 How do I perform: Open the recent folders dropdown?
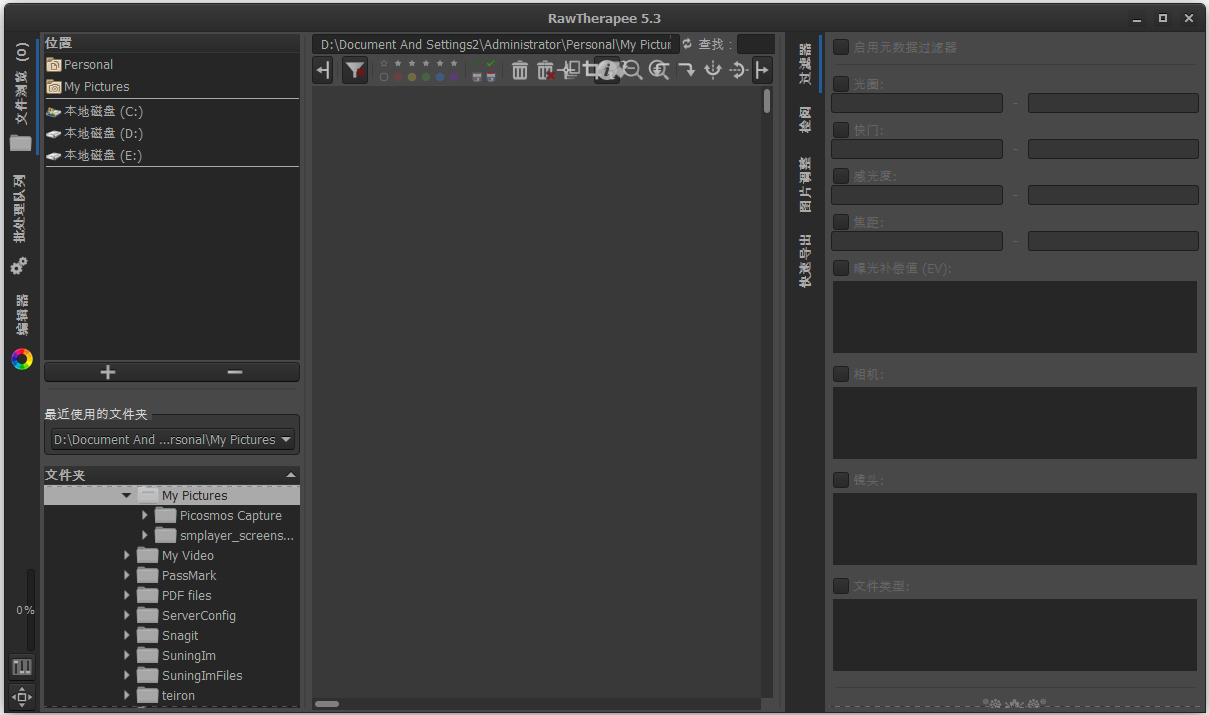point(173,440)
